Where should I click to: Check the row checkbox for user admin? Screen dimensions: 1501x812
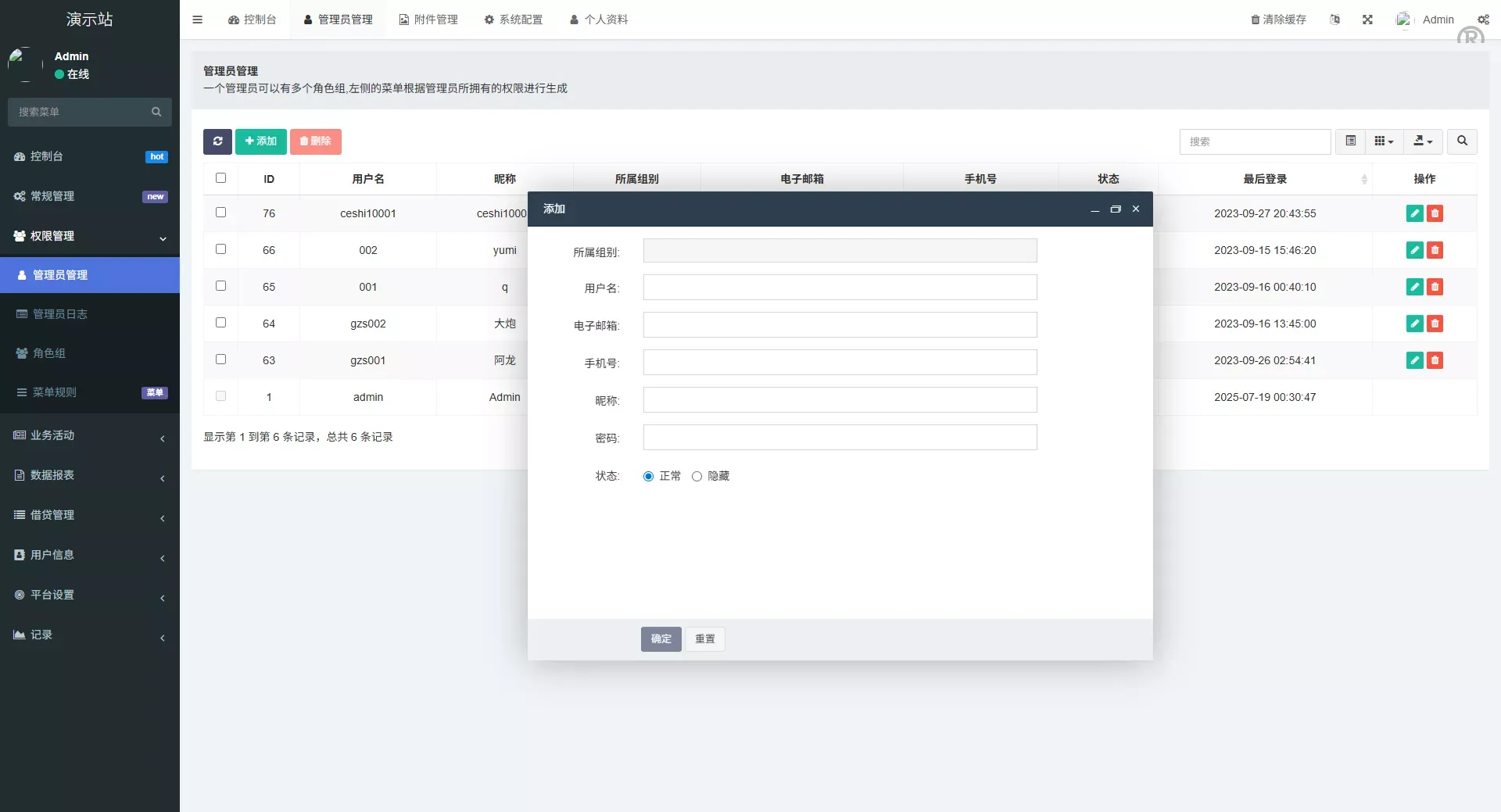pyautogui.click(x=220, y=395)
